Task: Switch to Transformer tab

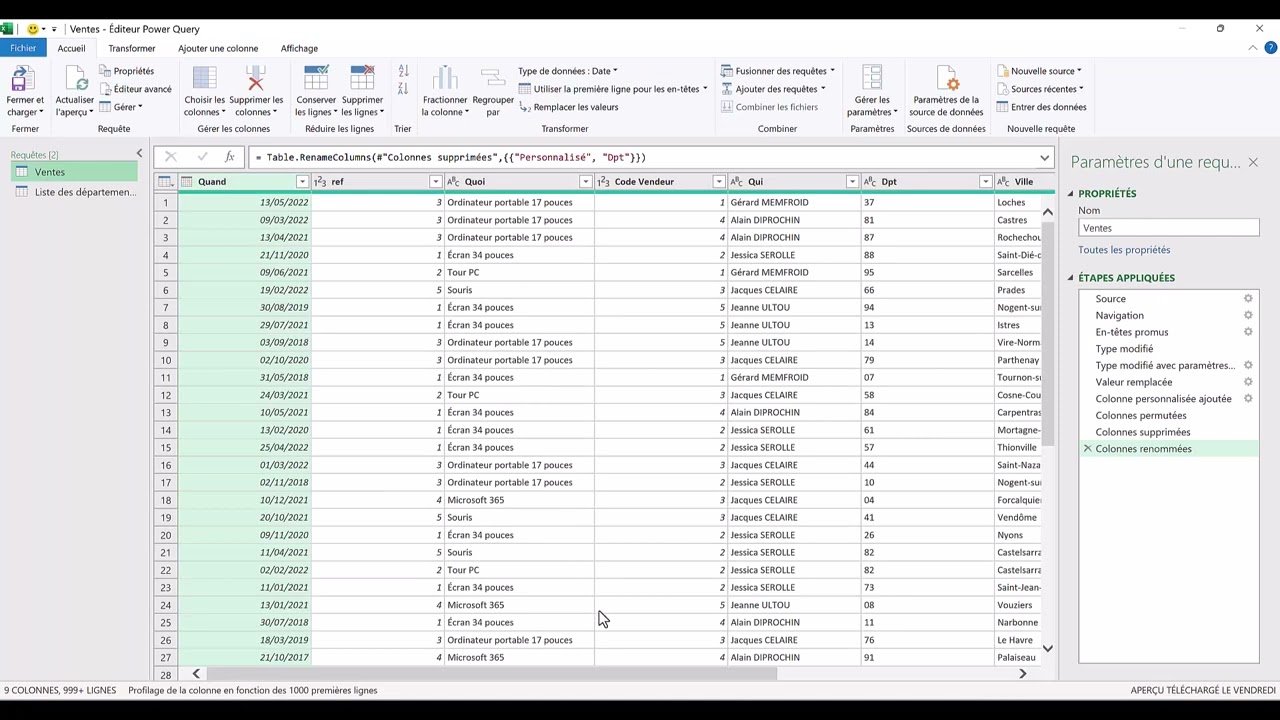Action: click(x=132, y=48)
